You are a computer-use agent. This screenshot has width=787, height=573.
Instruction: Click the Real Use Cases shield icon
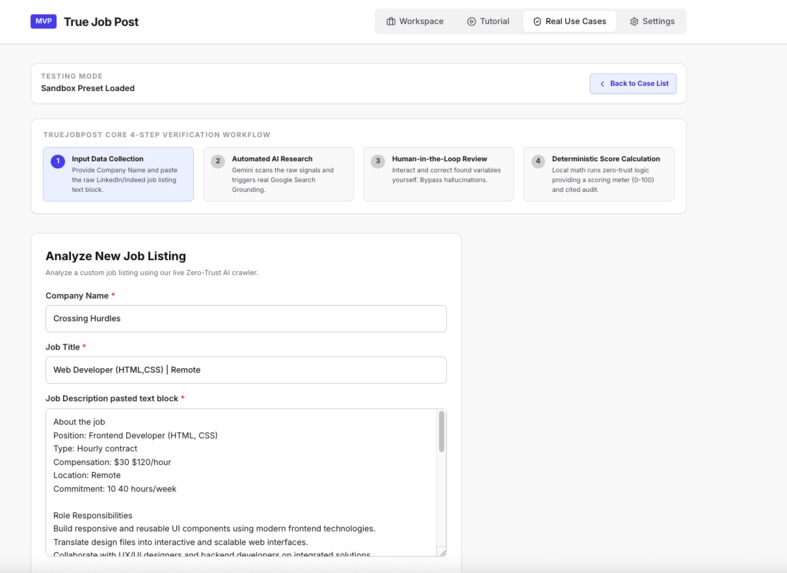pyautogui.click(x=537, y=22)
